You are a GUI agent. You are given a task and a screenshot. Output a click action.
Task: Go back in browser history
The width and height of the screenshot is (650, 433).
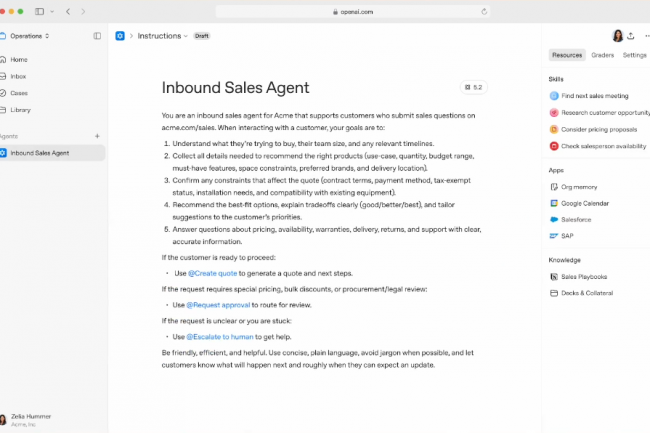click(x=68, y=12)
